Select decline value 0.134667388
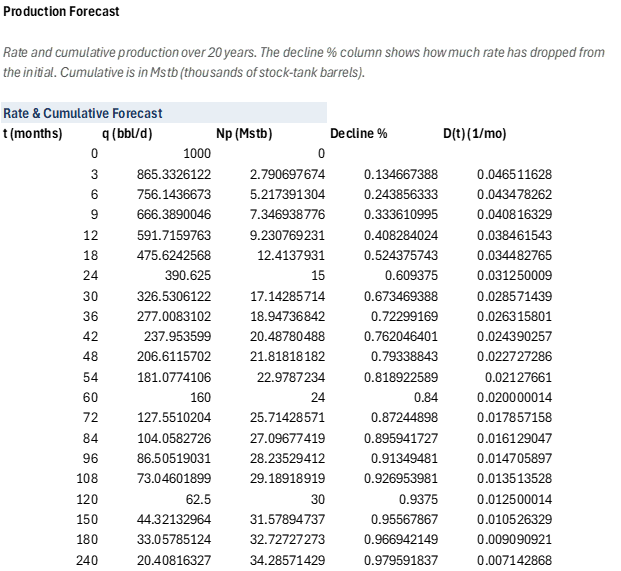 tap(401, 174)
